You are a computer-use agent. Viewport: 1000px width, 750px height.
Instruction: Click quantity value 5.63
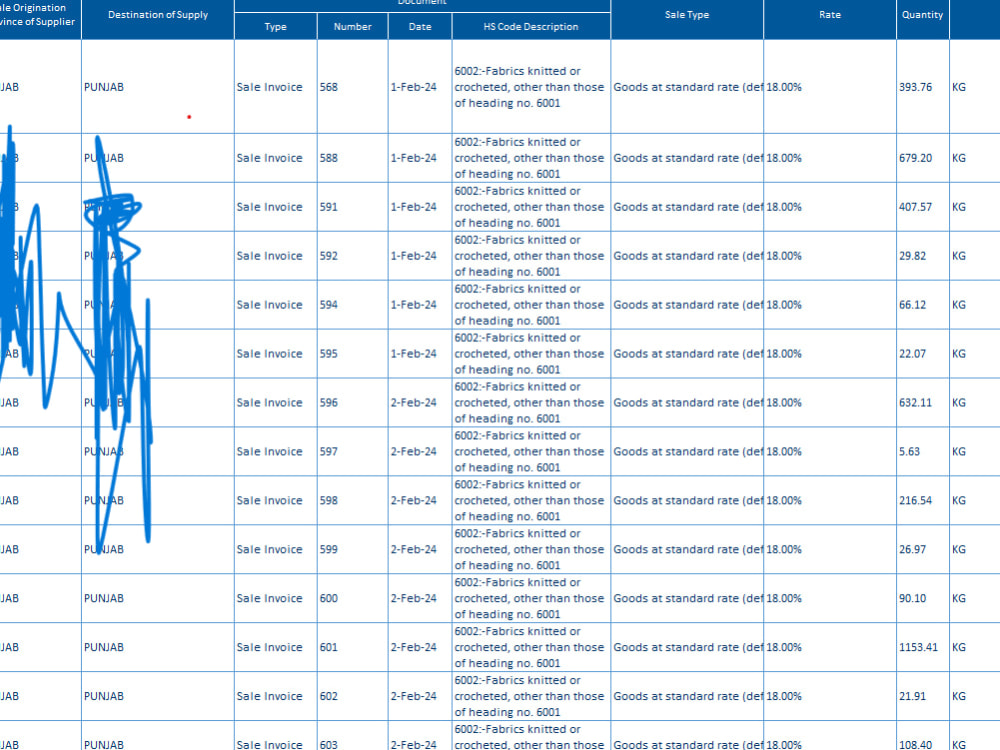coord(909,452)
